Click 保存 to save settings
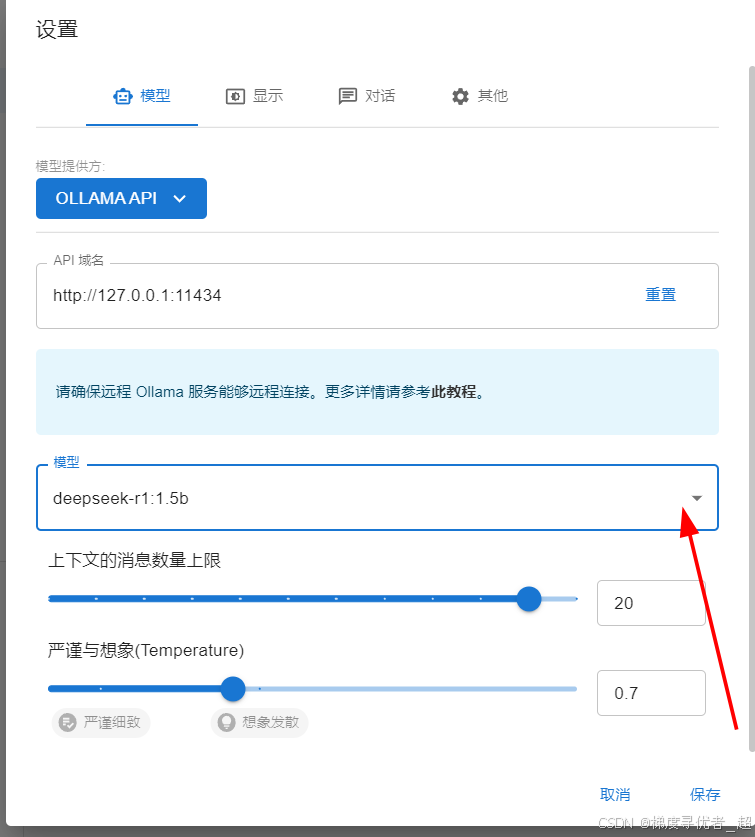 (x=705, y=795)
